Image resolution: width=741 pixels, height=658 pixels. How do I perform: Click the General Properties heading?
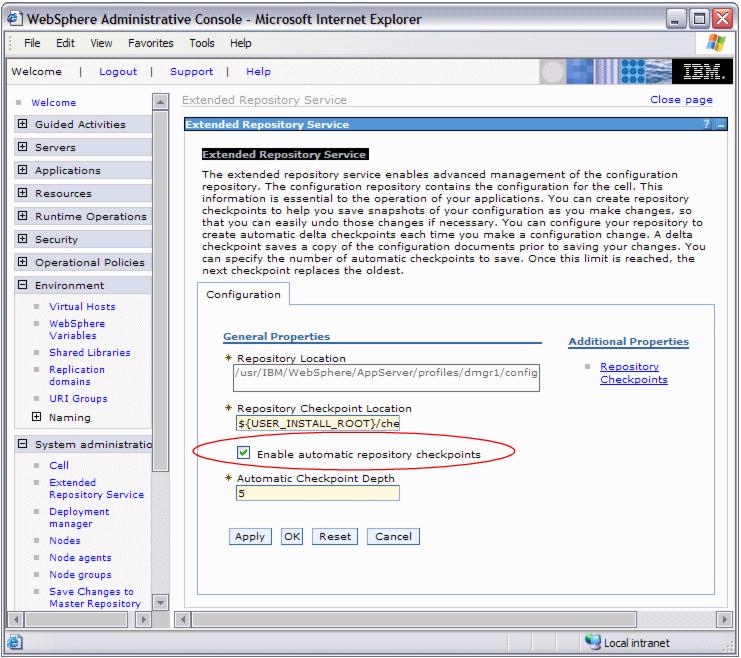[276, 337]
